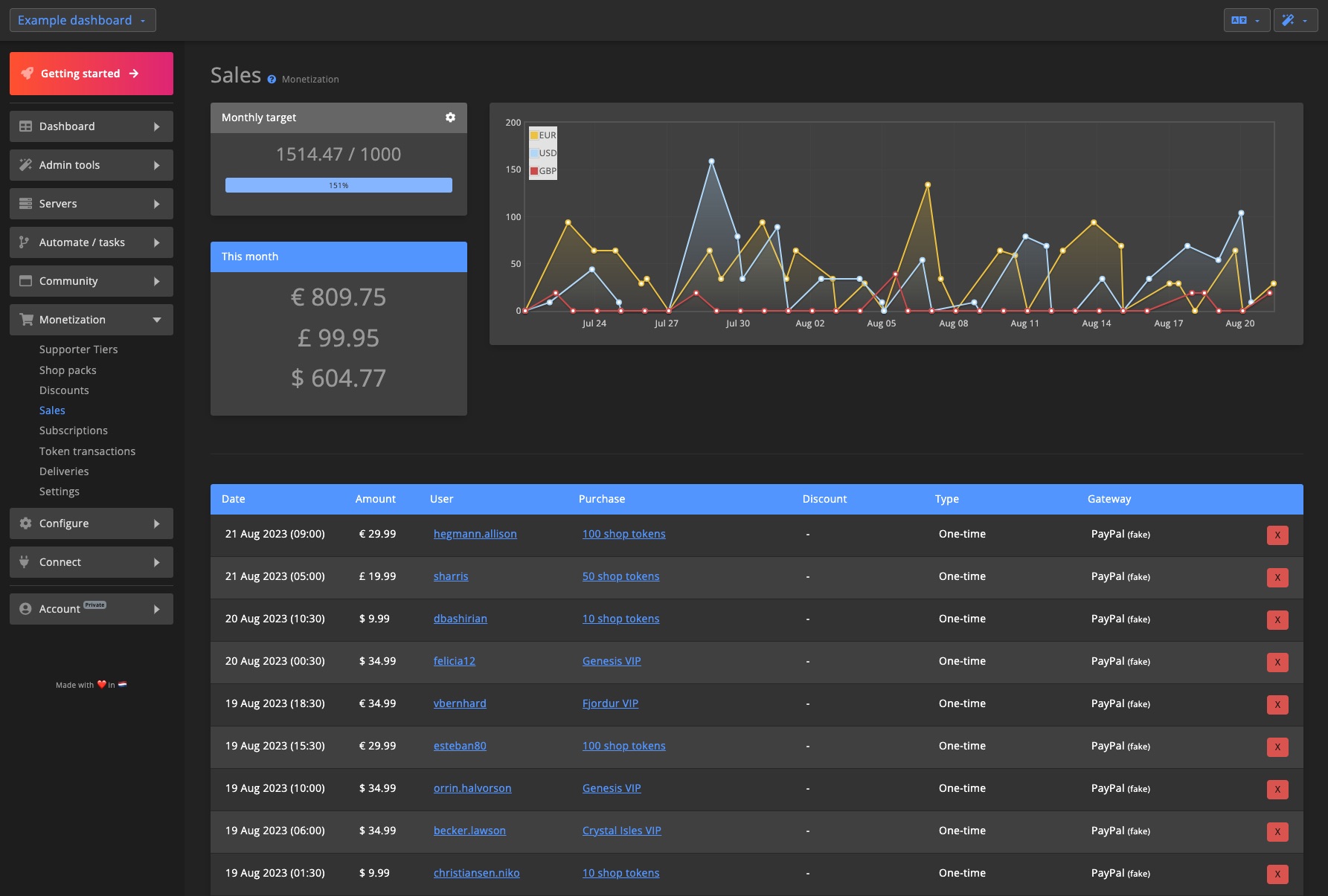Toggle EUR series in chart legend
1328x896 pixels.
tap(542, 135)
